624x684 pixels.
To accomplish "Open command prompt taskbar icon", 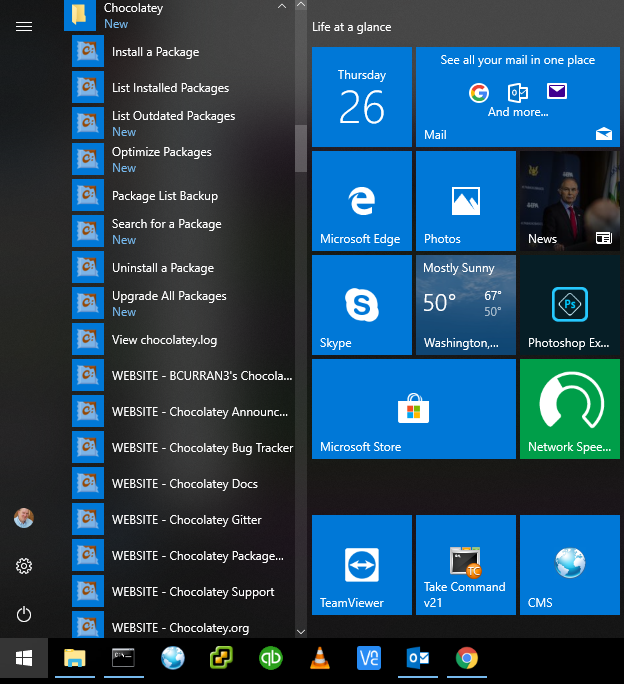I will [x=123, y=658].
